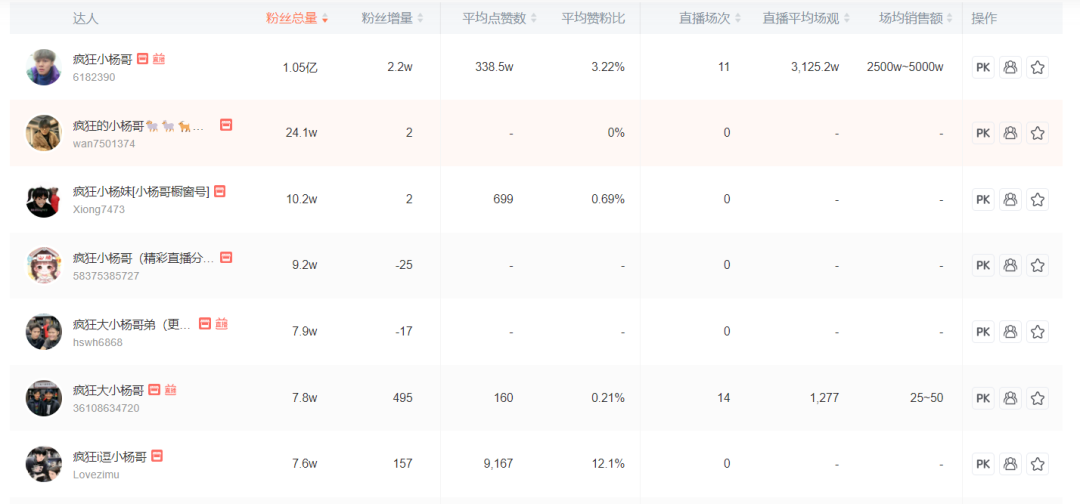
Task: Click the people icon in 疯狂小杨哥 row
Action: 1010,67
